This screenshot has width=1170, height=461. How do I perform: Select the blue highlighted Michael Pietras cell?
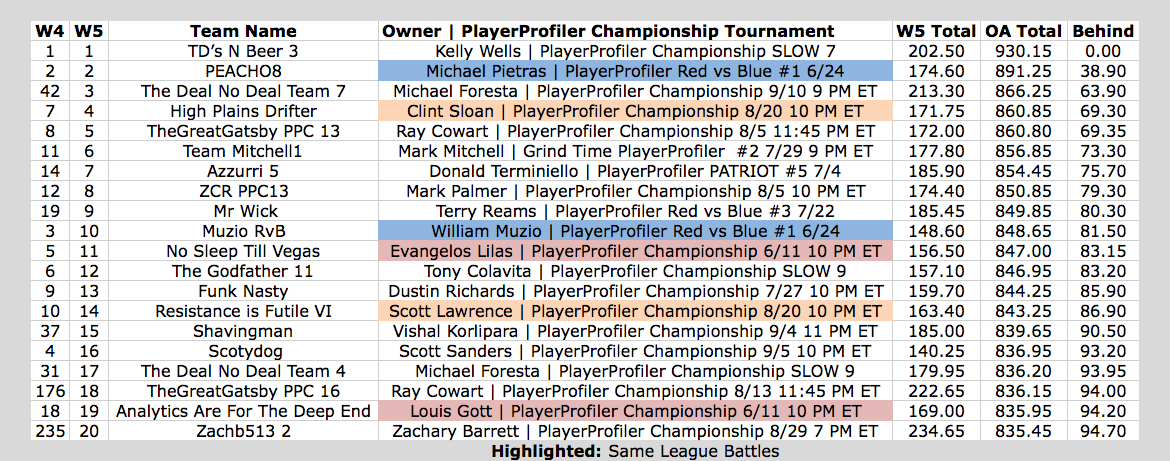[x=636, y=71]
